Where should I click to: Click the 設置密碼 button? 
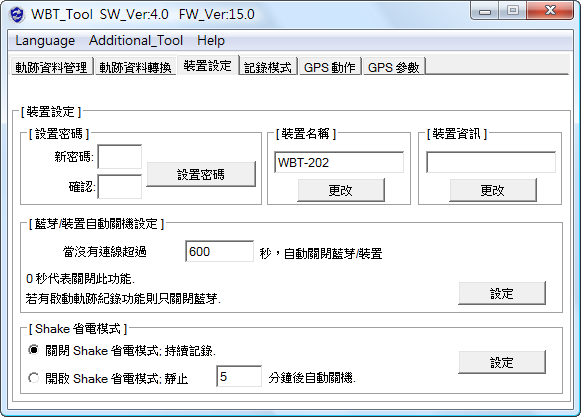point(201,174)
